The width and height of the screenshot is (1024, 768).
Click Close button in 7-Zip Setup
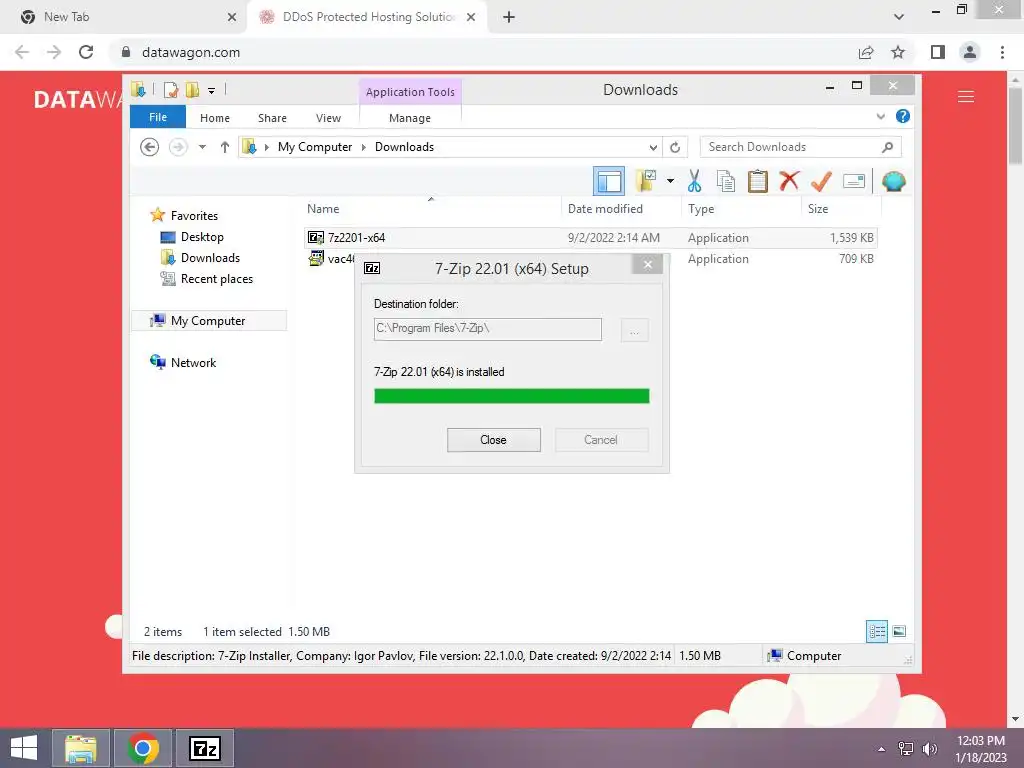(494, 440)
